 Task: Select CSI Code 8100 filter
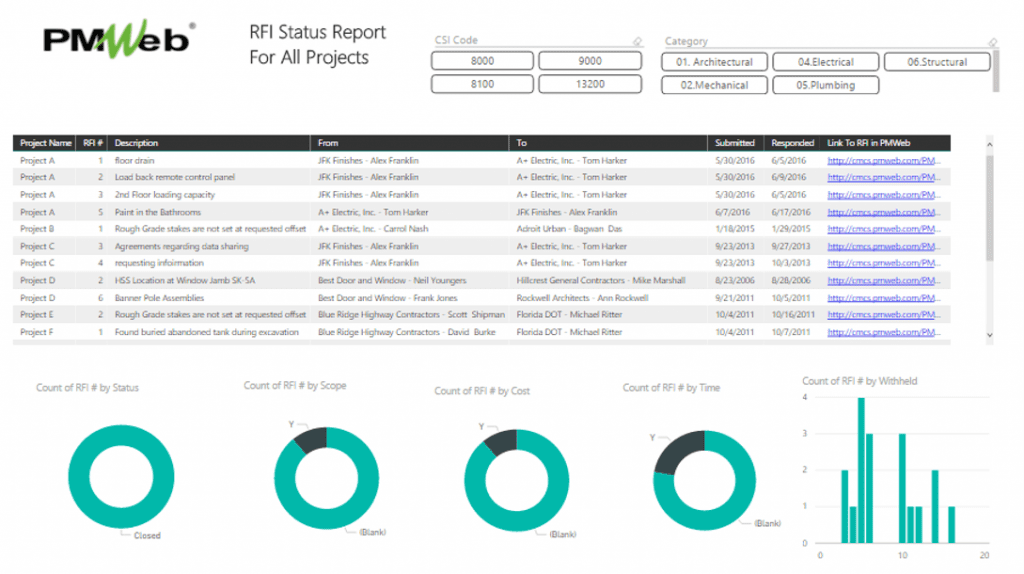pyautogui.click(x=482, y=84)
